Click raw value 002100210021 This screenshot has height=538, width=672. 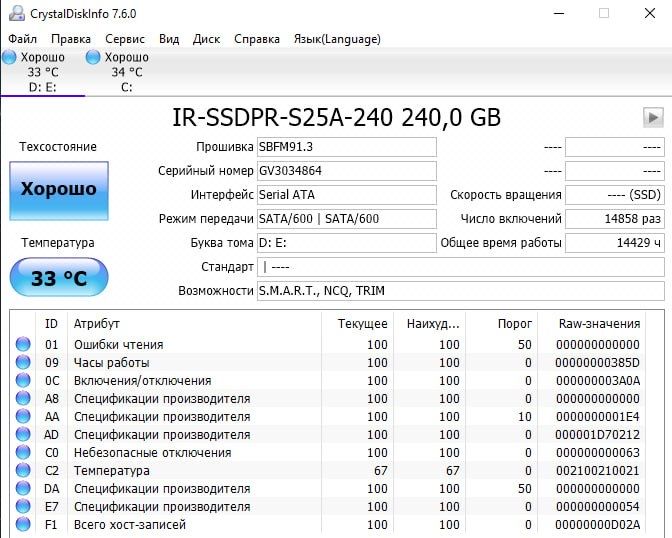597,471
